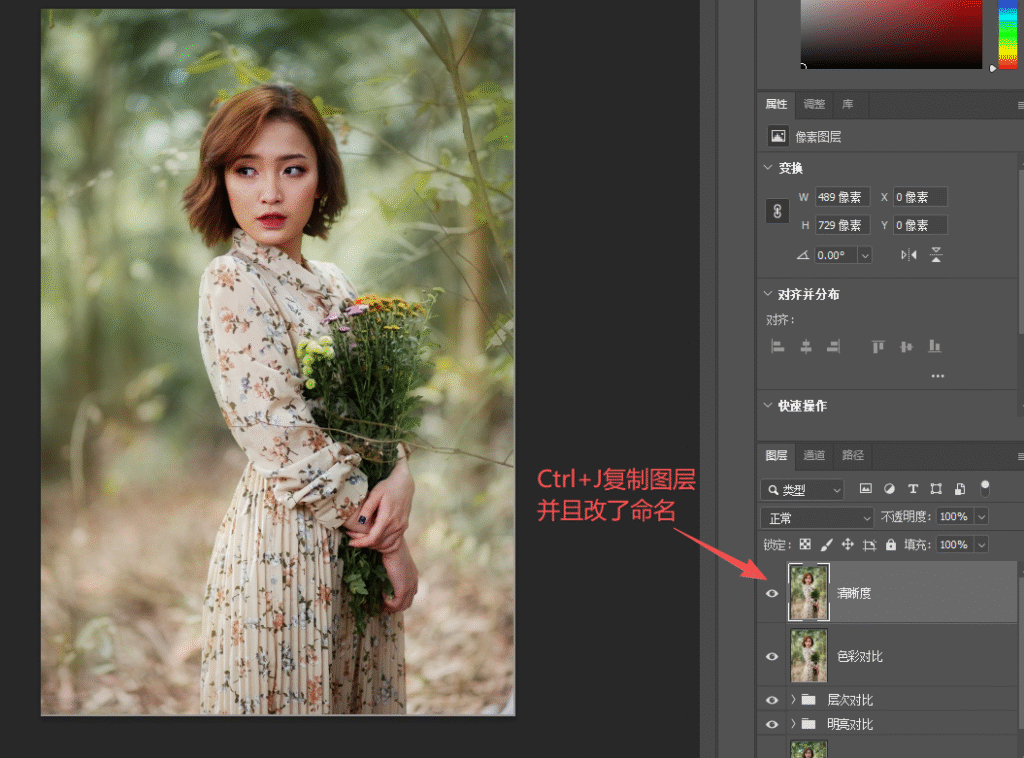Collapse the 对齐并分布 section

(x=768, y=294)
